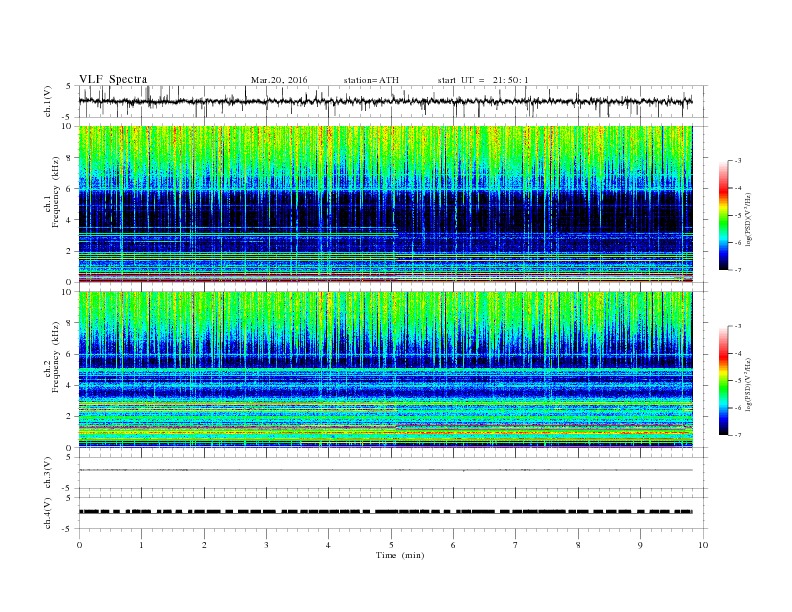Click the colorbar beside the ch.1 spectrogram

click(x=723, y=215)
